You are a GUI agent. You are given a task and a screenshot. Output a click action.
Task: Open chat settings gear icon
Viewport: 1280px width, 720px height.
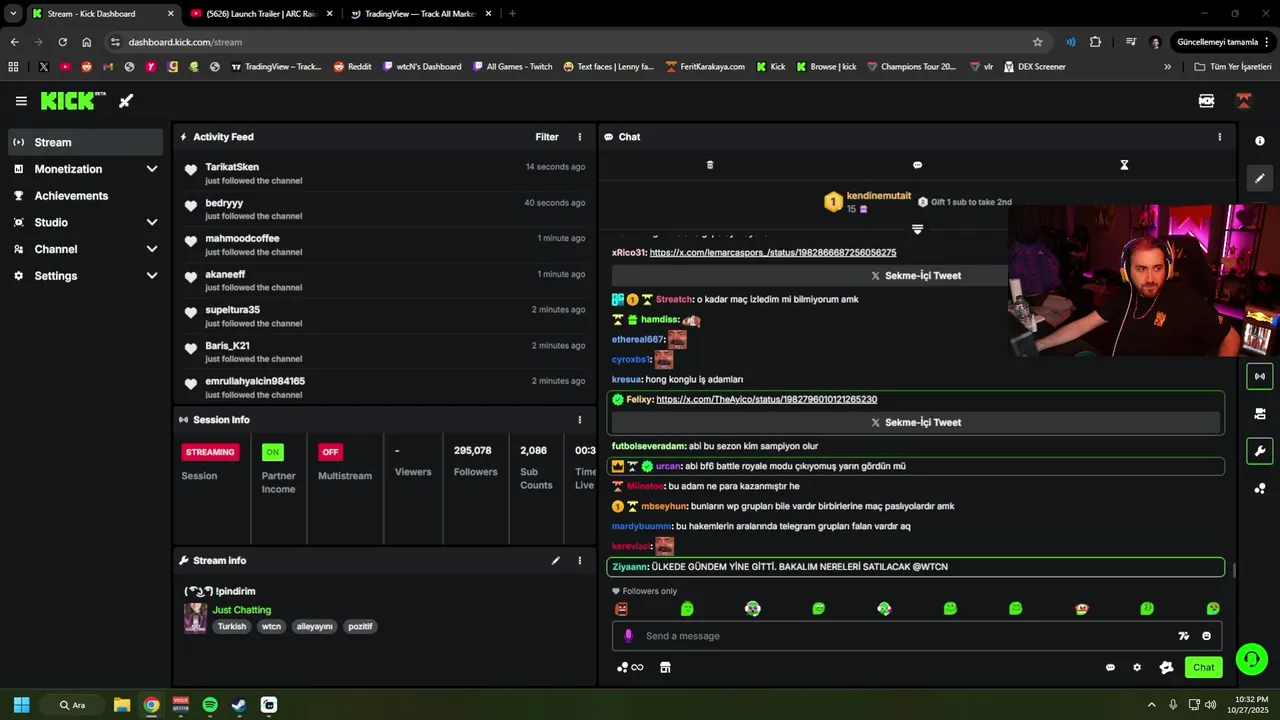1137,668
